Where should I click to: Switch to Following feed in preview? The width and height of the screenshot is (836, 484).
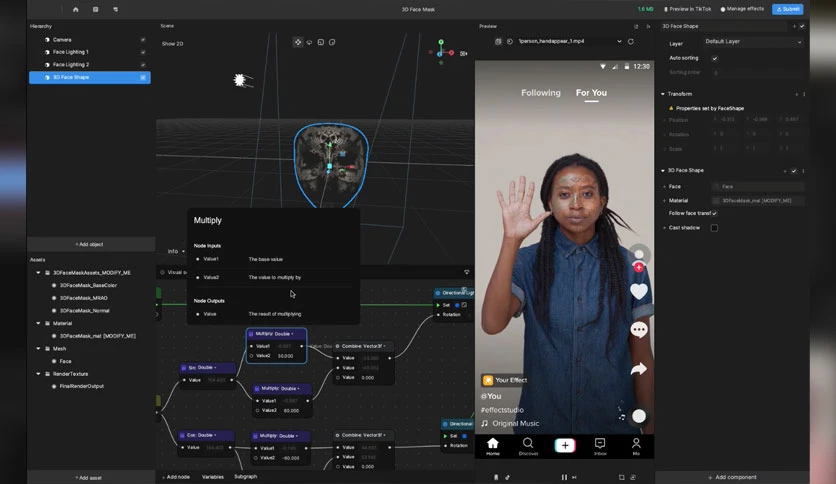point(541,93)
